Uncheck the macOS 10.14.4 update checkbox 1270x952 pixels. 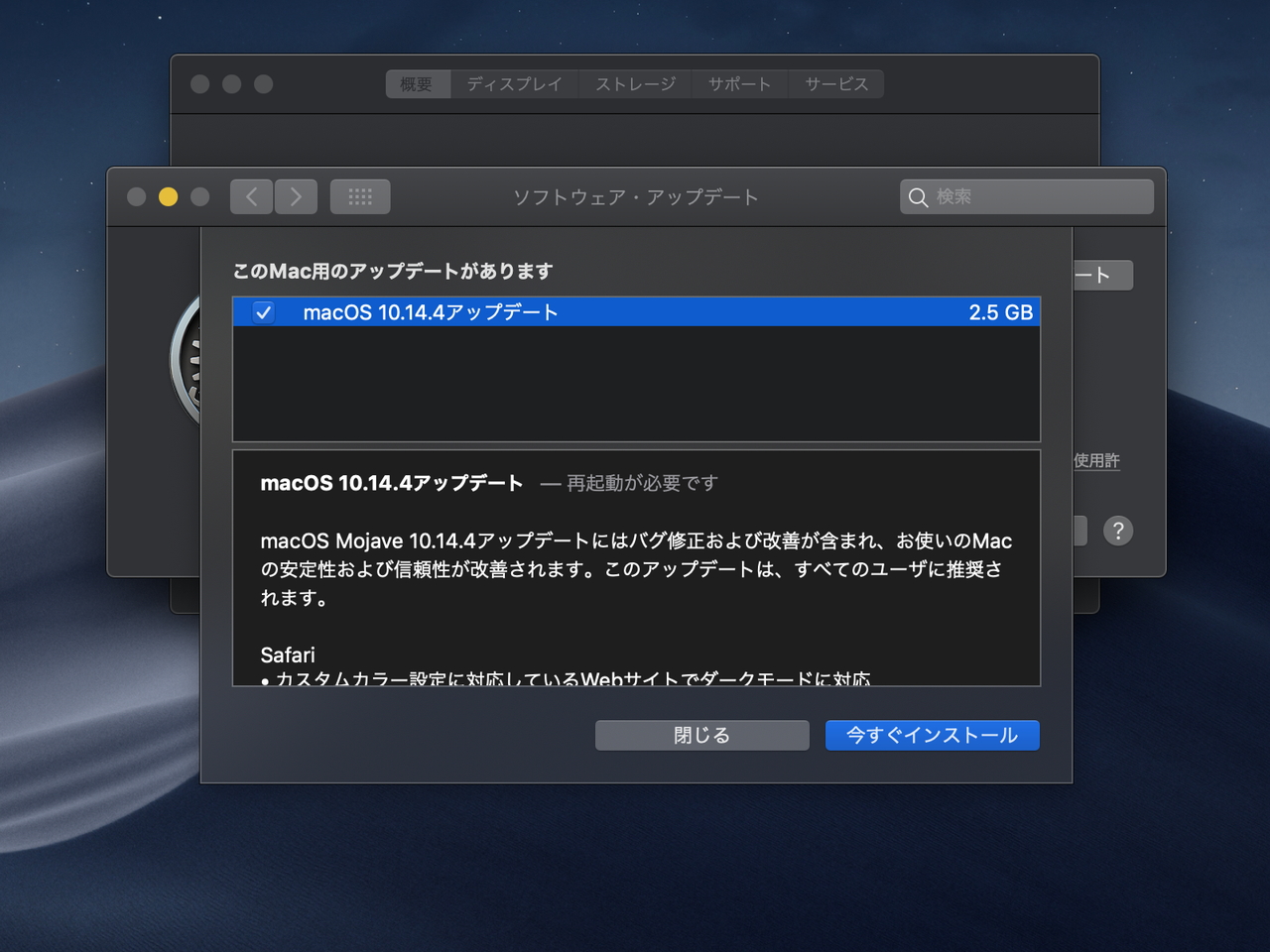264,311
